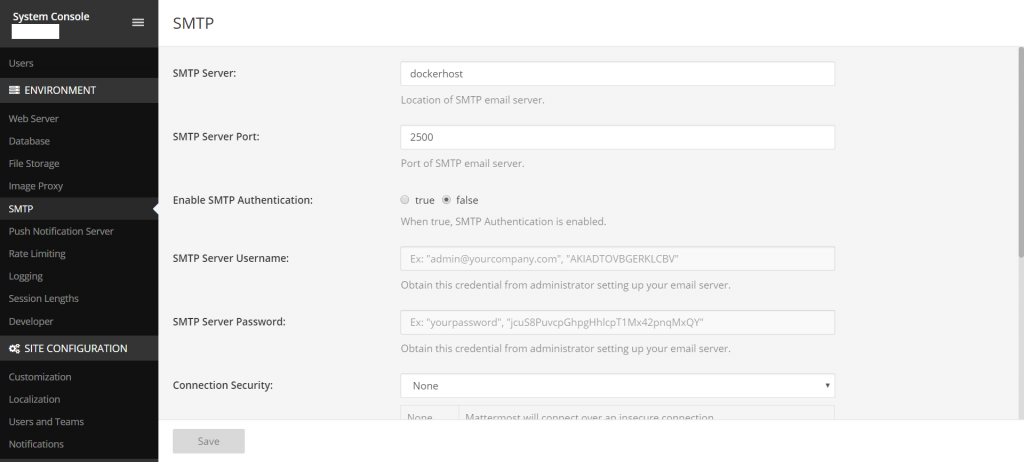The width and height of the screenshot is (1024, 462).
Task: Click the Environment section server icon
Action: [14, 90]
